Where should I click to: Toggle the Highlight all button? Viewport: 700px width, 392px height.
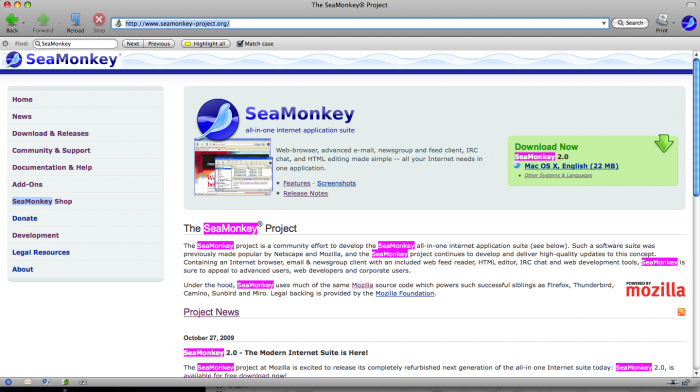pos(205,44)
